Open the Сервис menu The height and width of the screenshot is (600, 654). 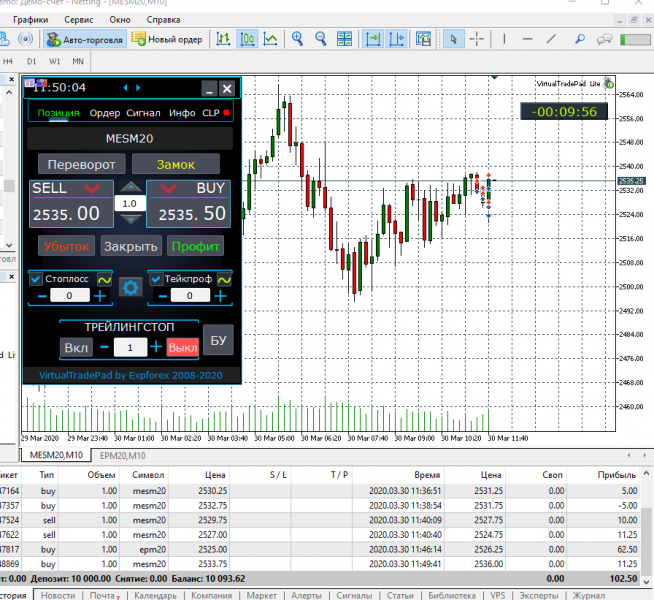[x=78, y=20]
